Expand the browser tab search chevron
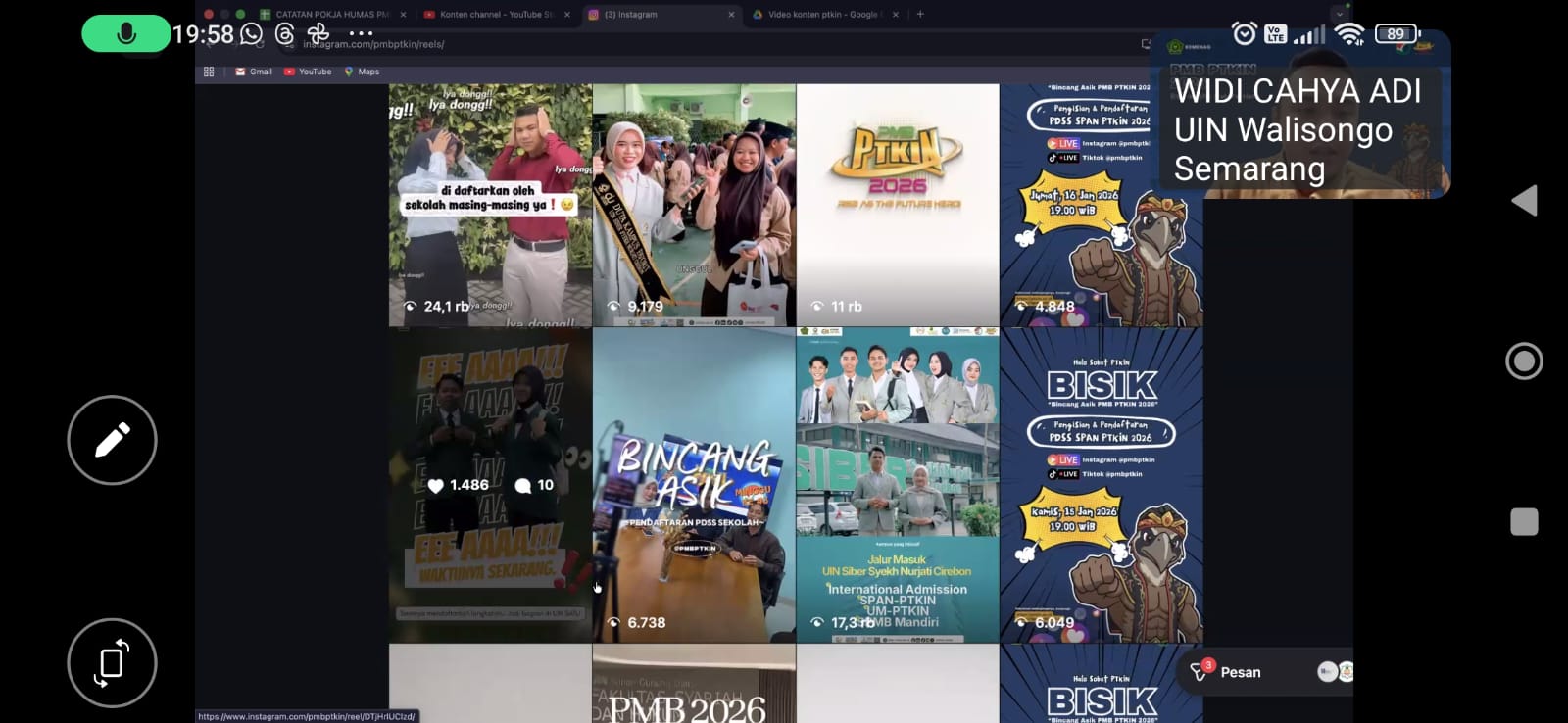 pyautogui.click(x=1339, y=15)
